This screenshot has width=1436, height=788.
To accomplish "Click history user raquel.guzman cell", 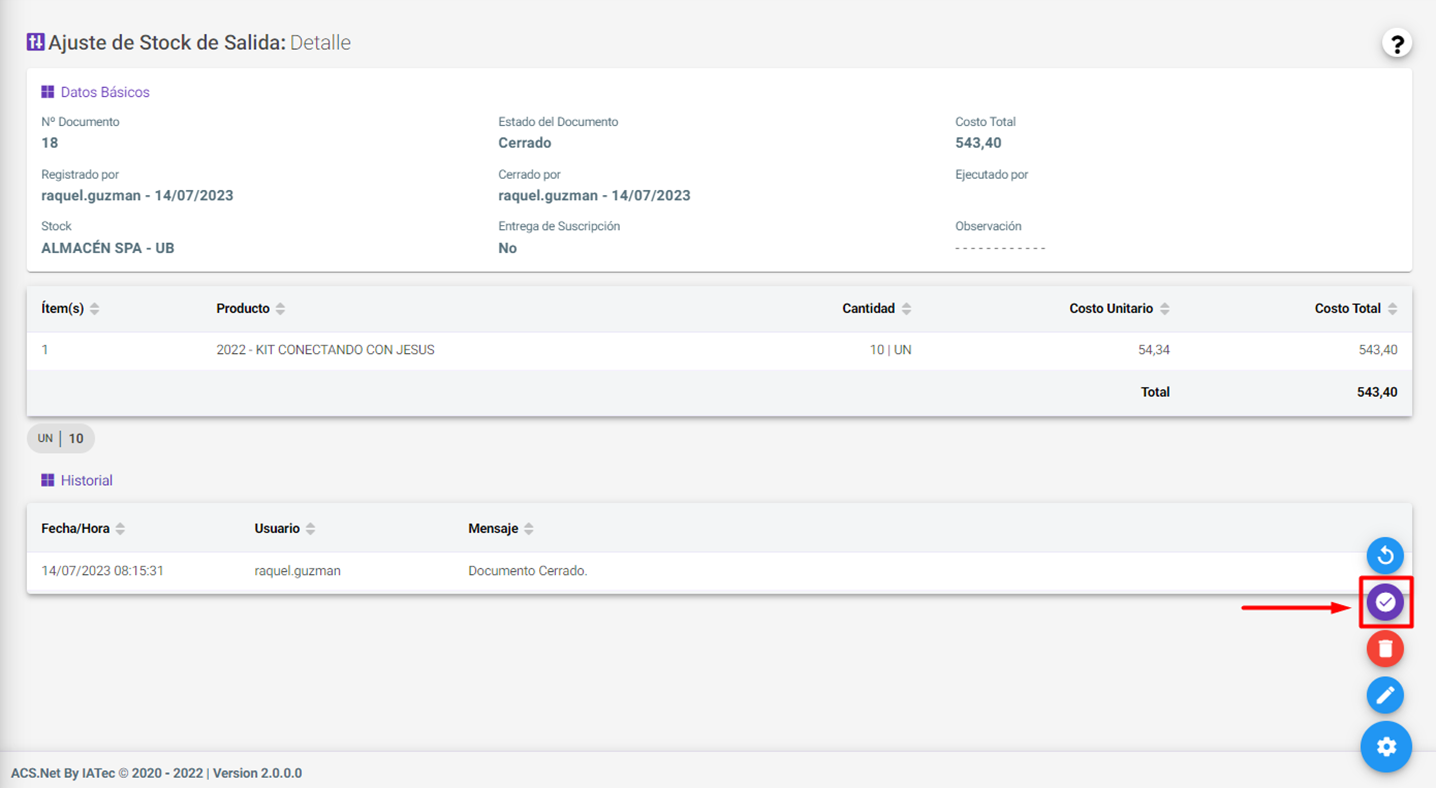I will point(297,571).
